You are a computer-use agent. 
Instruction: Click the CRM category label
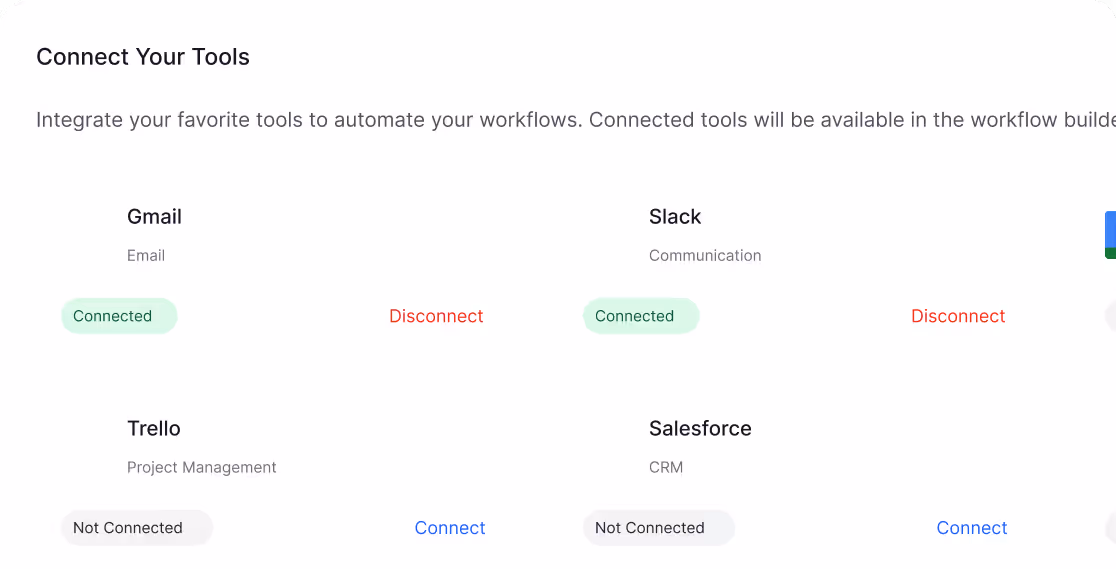pos(665,468)
